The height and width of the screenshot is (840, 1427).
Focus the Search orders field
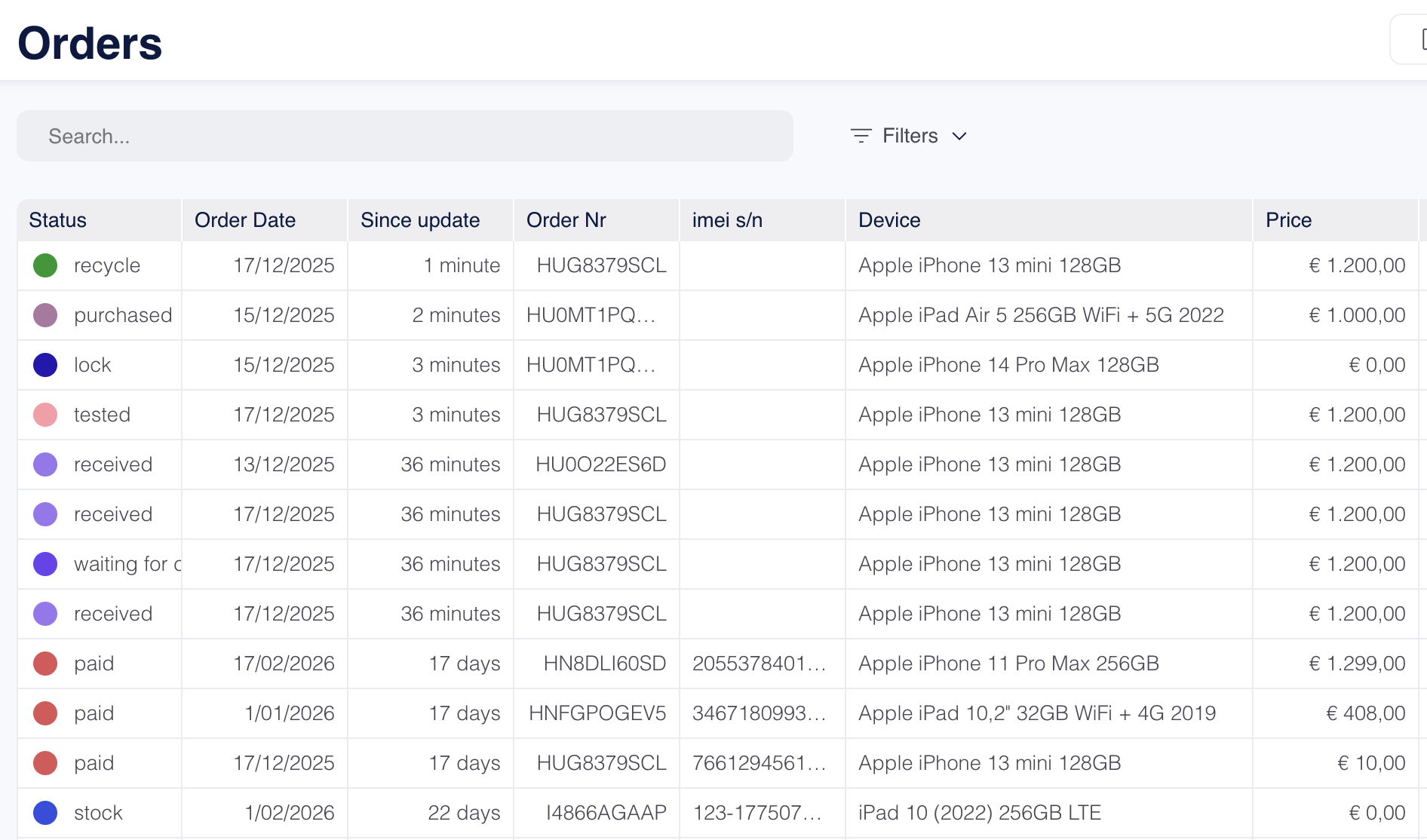point(405,136)
